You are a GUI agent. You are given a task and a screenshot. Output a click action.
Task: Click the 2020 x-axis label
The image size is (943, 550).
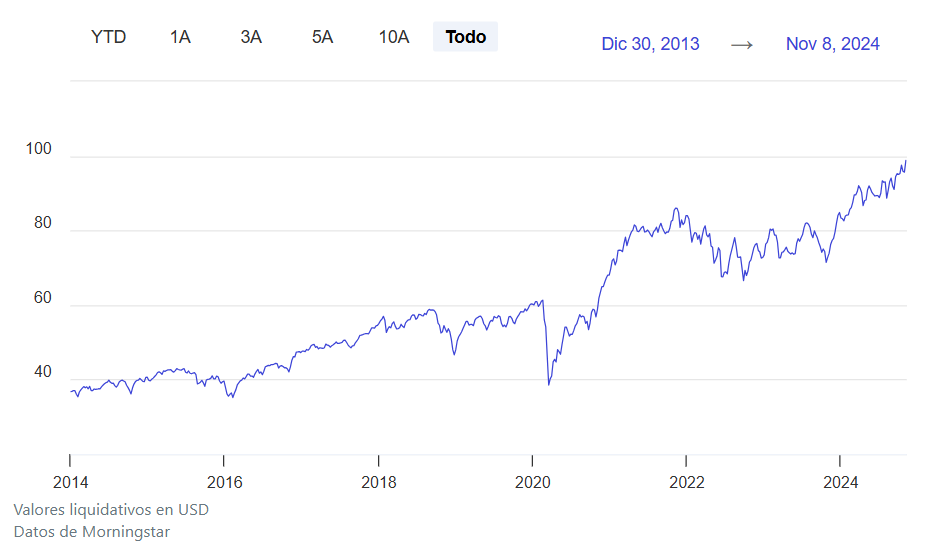coord(532,483)
